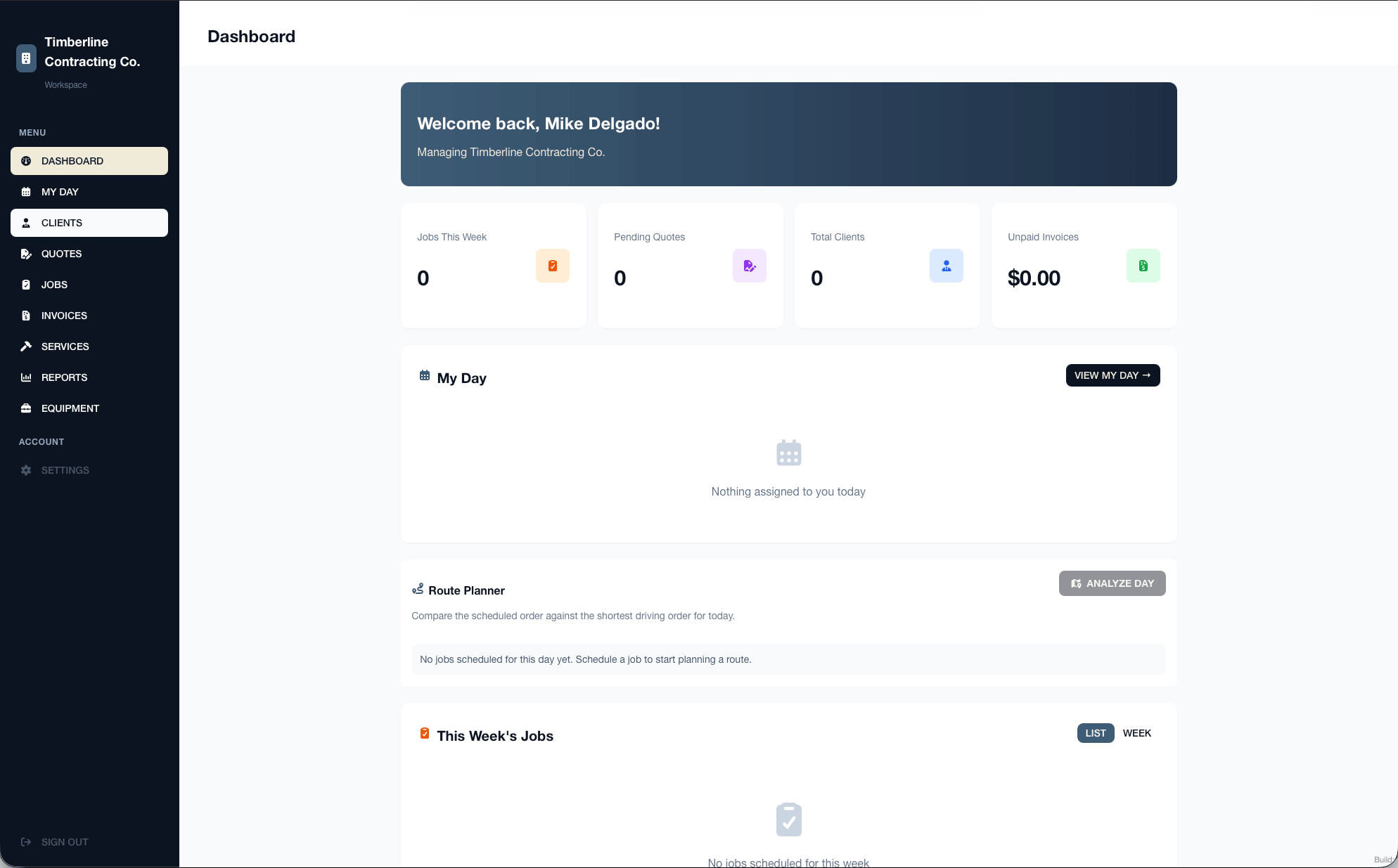The width and height of the screenshot is (1398, 868).
Task: Click the clipboard icon beside This Week's Jobs
Action: pos(425,733)
